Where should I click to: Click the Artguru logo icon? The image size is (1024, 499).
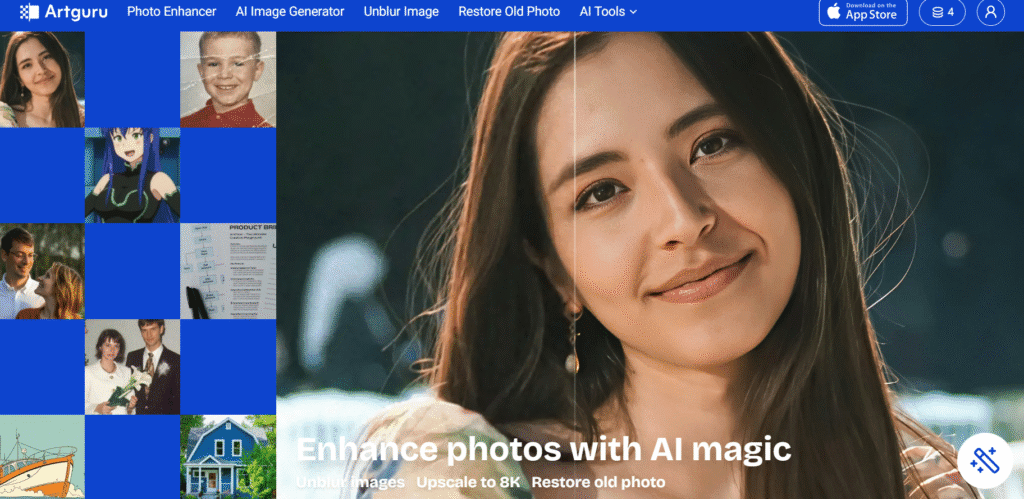tap(29, 12)
